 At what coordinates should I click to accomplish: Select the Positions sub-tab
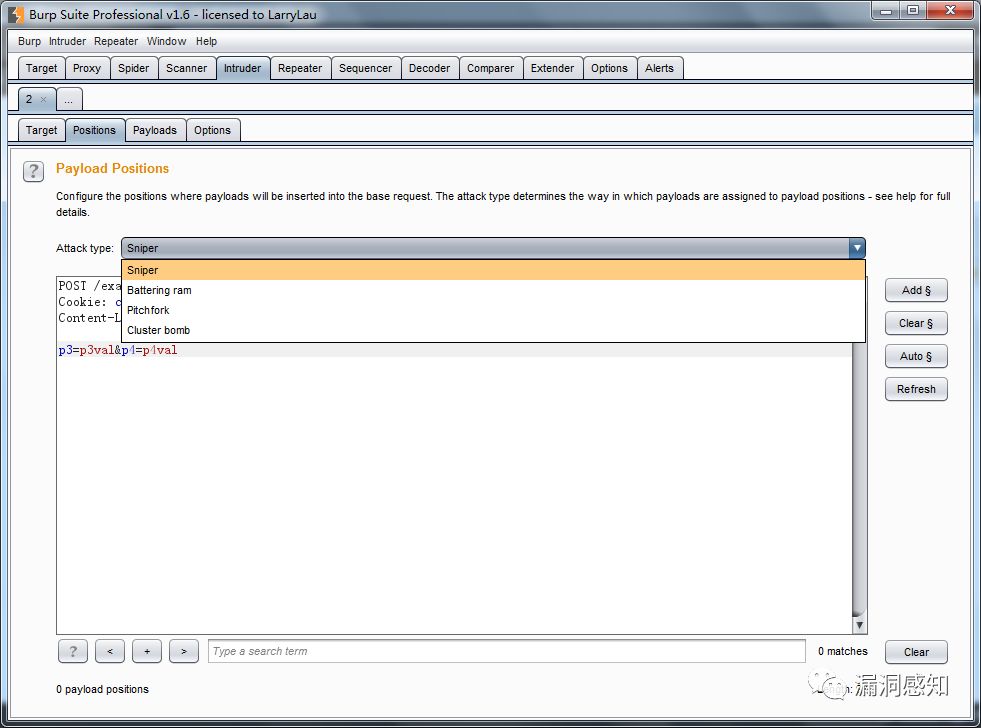(94, 130)
